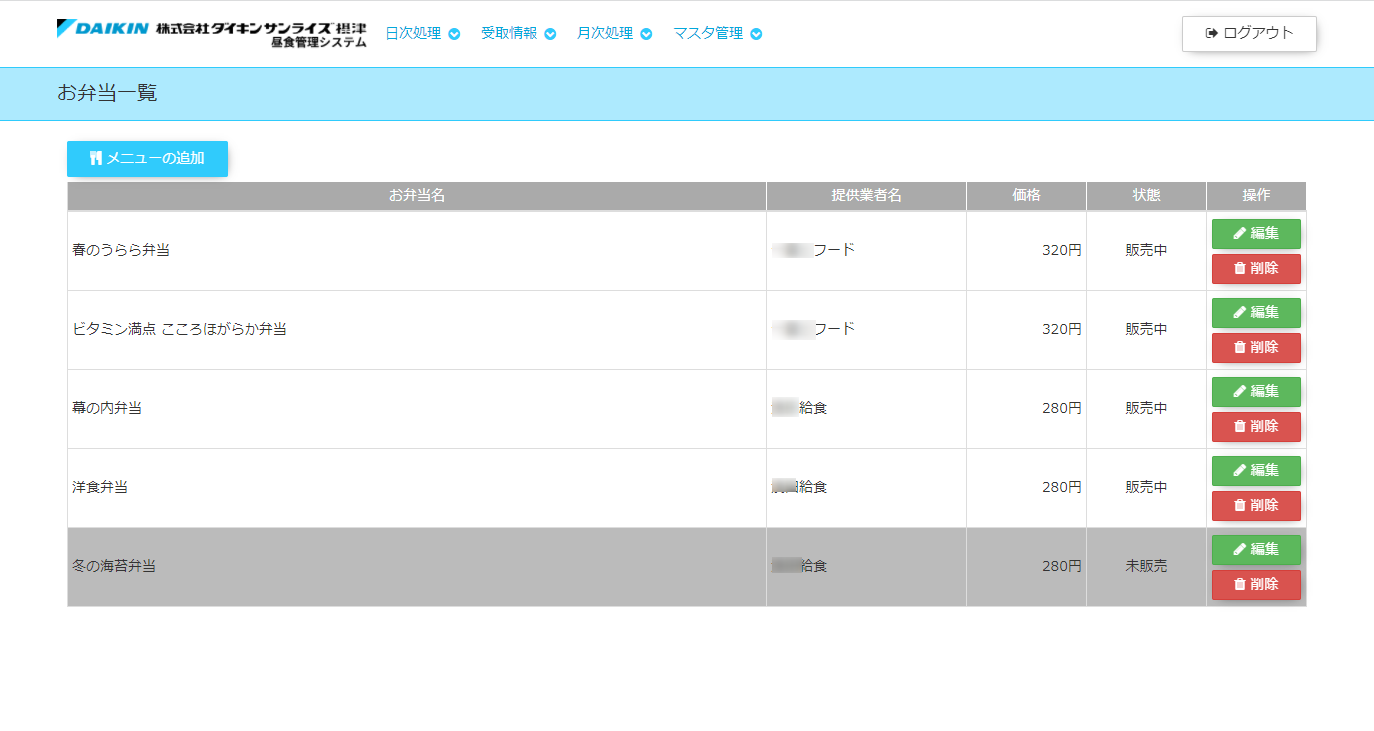Screen dimensions: 1374x731
Task: Click the pencil icon for 春のうらら弁当
Action: click(x=1240, y=233)
